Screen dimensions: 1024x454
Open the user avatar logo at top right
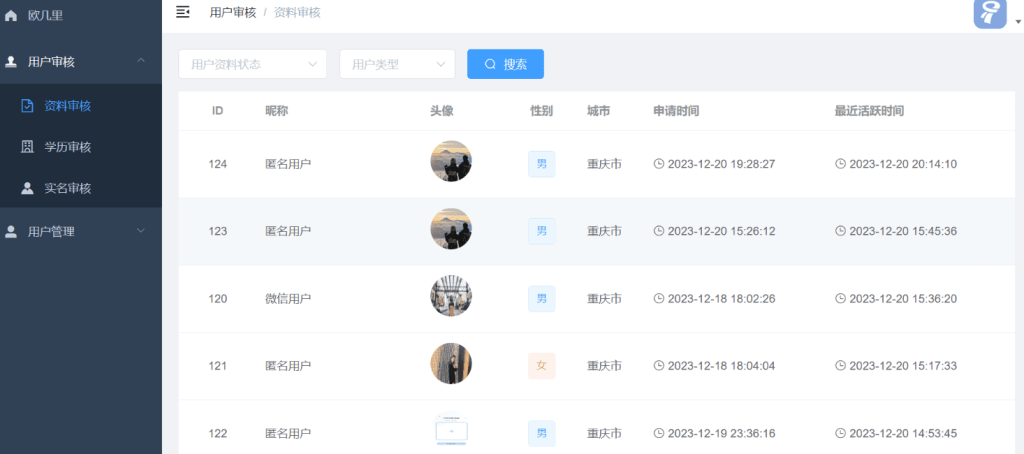[x=989, y=13]
